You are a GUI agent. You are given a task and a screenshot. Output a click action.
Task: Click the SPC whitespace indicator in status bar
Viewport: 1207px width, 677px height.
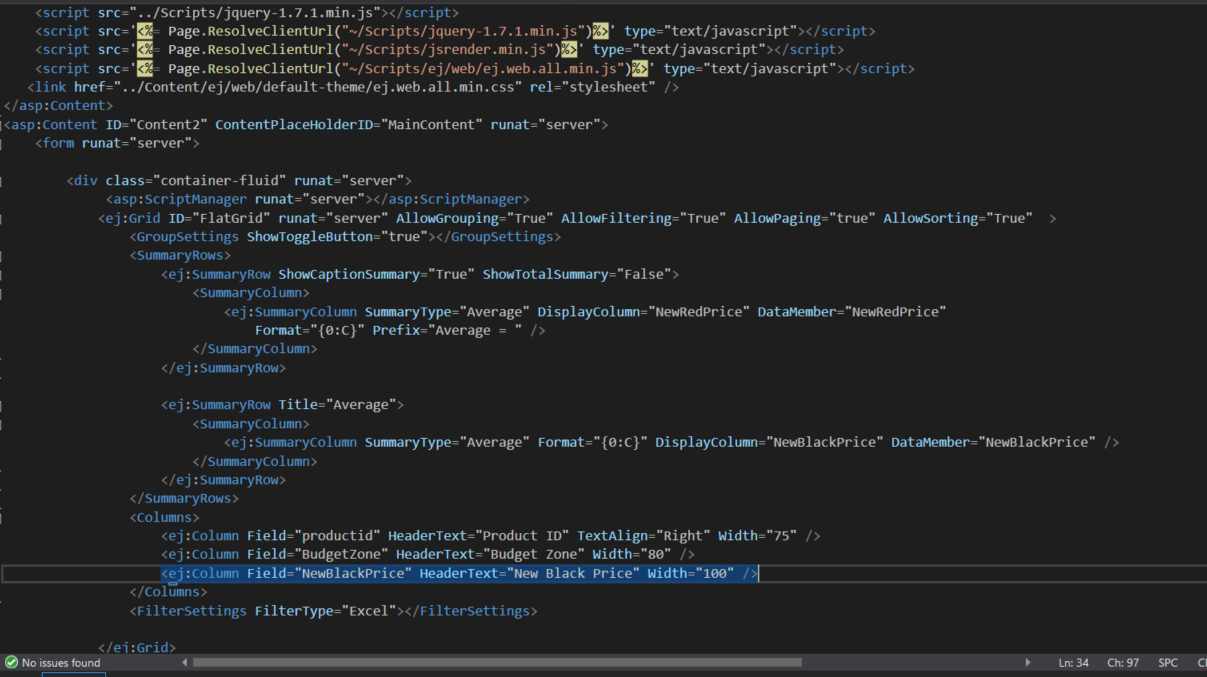(x=1168, y=663)
